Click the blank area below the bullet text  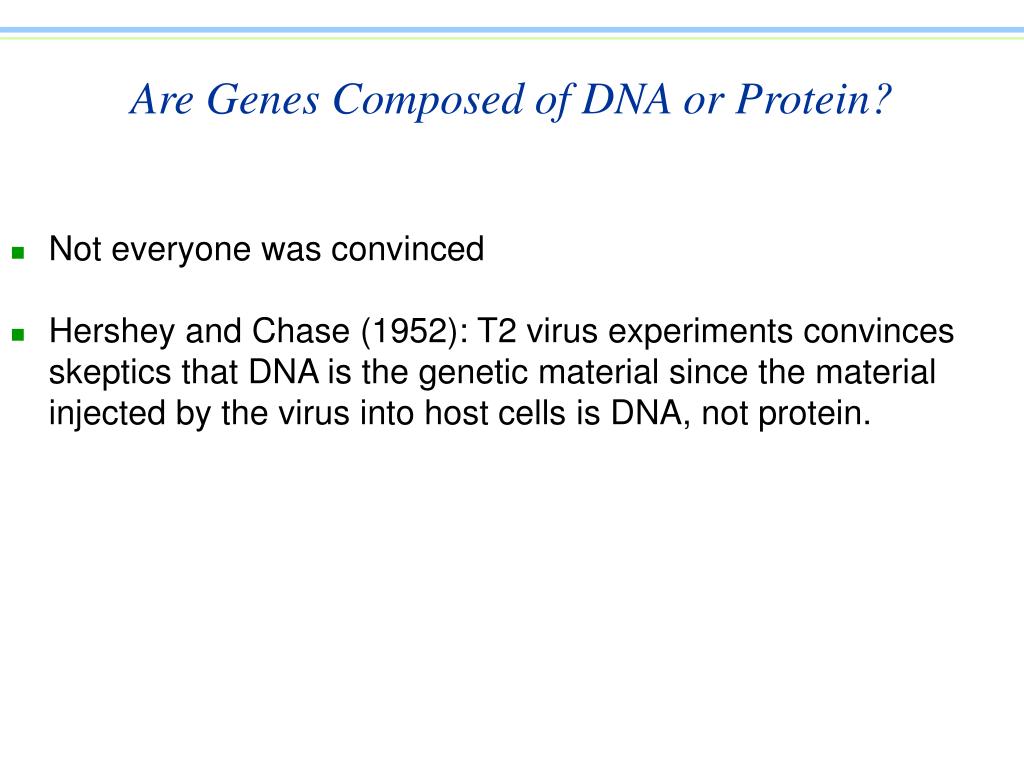[x=512, y=588]
